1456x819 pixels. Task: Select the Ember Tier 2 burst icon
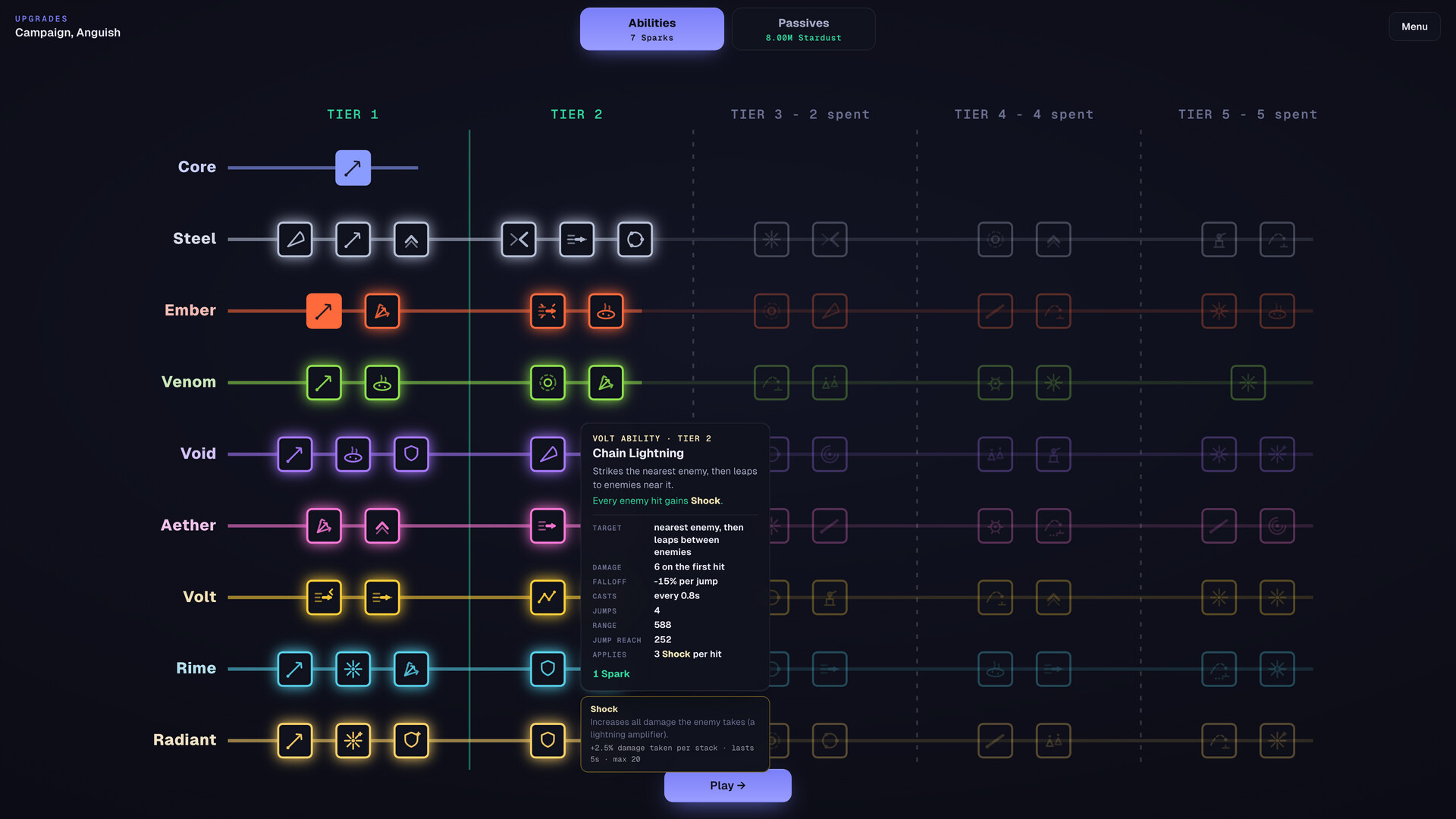[548, 311]
